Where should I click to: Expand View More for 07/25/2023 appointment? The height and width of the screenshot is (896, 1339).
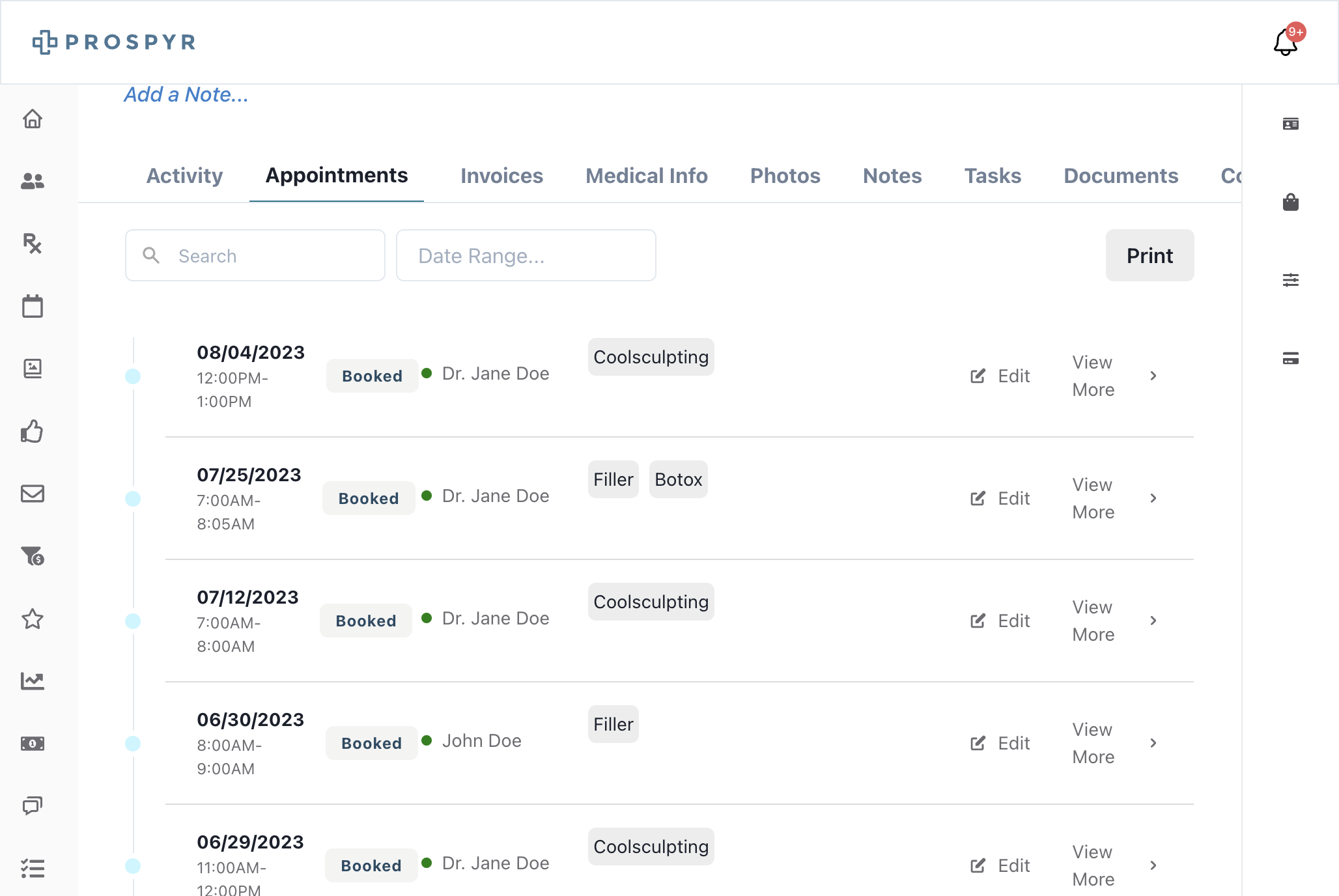1114,498
